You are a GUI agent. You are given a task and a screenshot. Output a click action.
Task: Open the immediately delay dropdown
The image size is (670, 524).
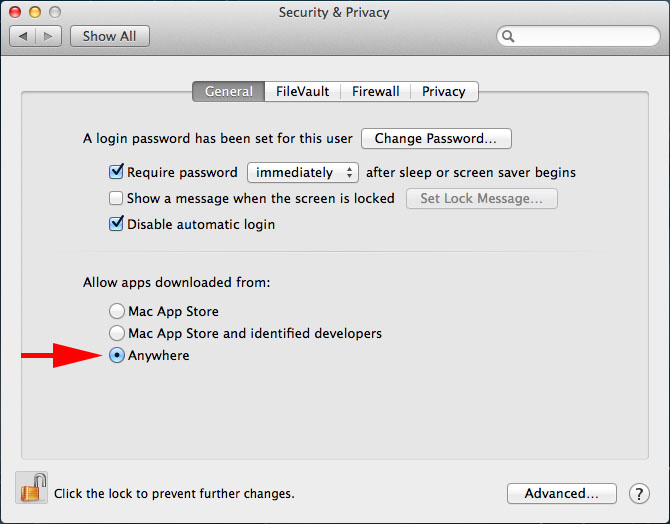tap(302, 172)
